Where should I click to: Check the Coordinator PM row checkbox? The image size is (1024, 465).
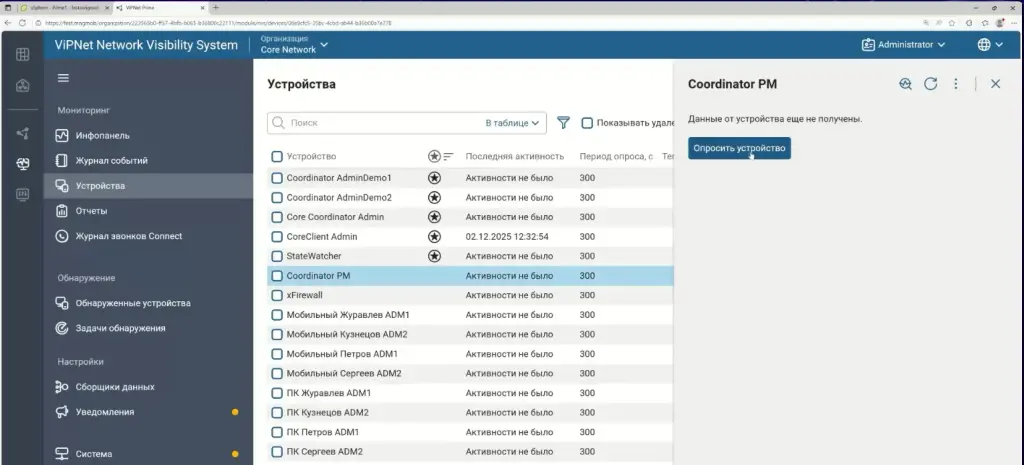click(277, 276)
